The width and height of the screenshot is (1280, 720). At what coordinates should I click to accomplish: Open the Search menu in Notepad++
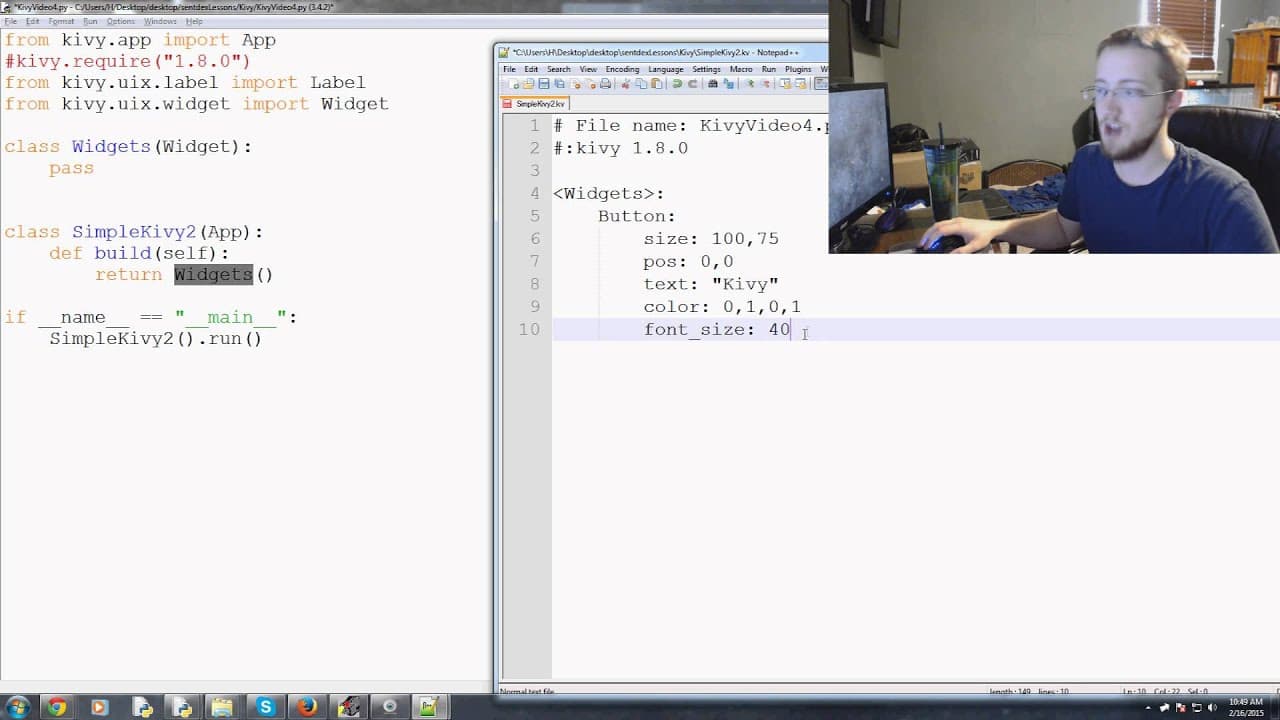559,70
